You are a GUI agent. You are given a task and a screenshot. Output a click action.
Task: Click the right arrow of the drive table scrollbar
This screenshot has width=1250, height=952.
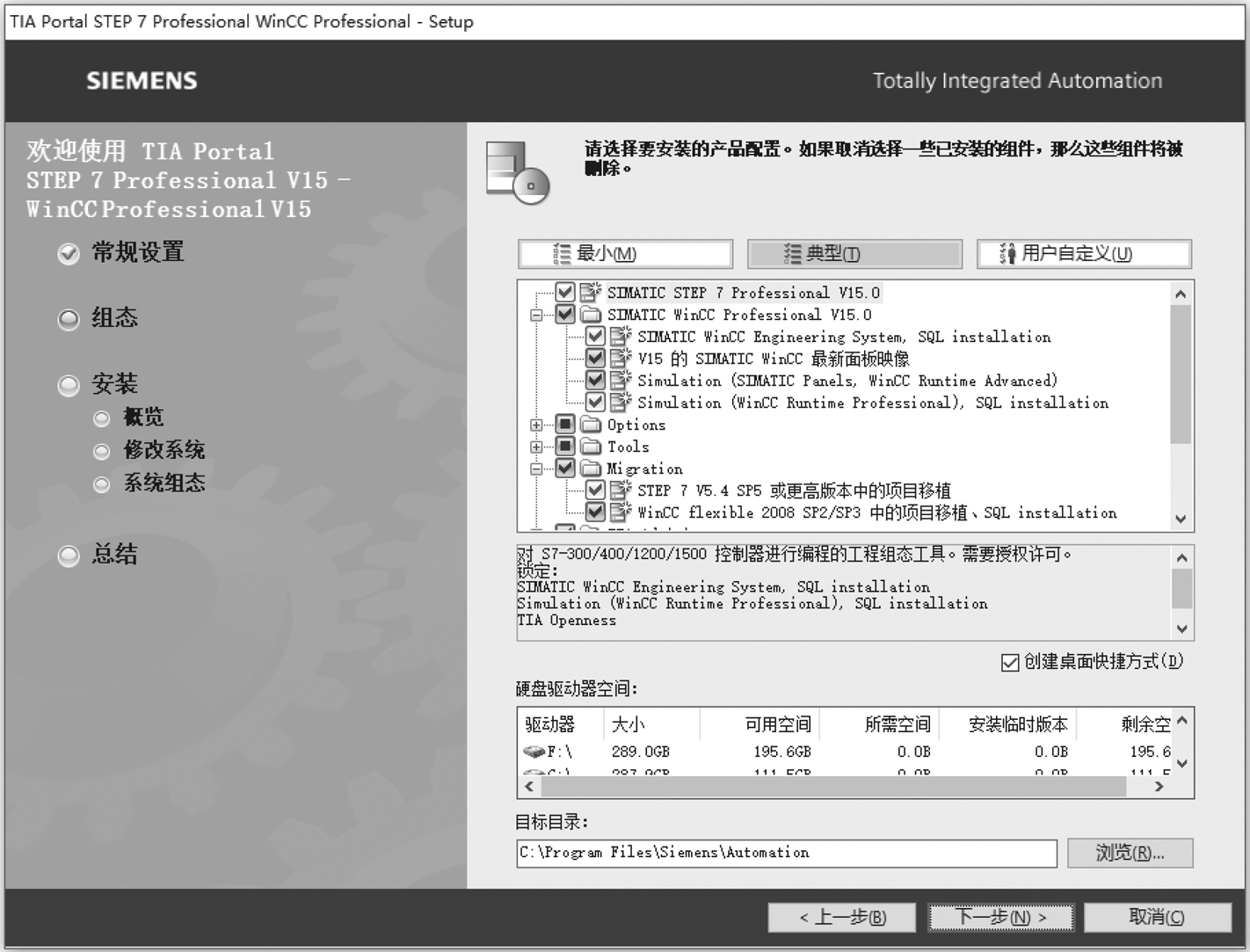click(1159, 787)
